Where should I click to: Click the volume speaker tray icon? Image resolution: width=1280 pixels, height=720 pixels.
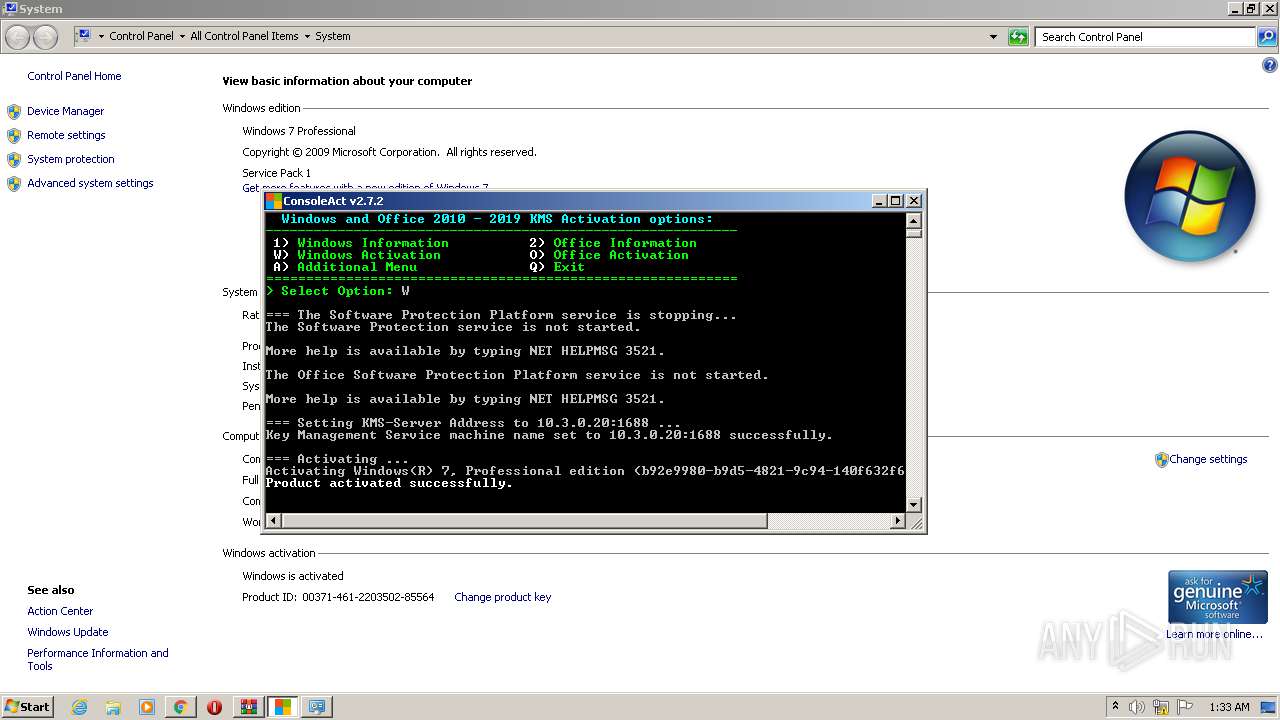pos(1137,707)
